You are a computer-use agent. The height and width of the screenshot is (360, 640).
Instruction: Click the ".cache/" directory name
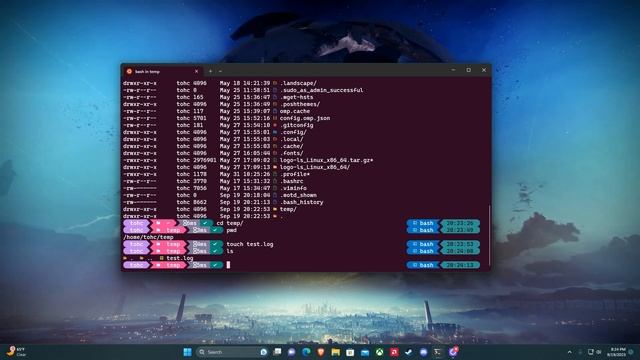291,146
